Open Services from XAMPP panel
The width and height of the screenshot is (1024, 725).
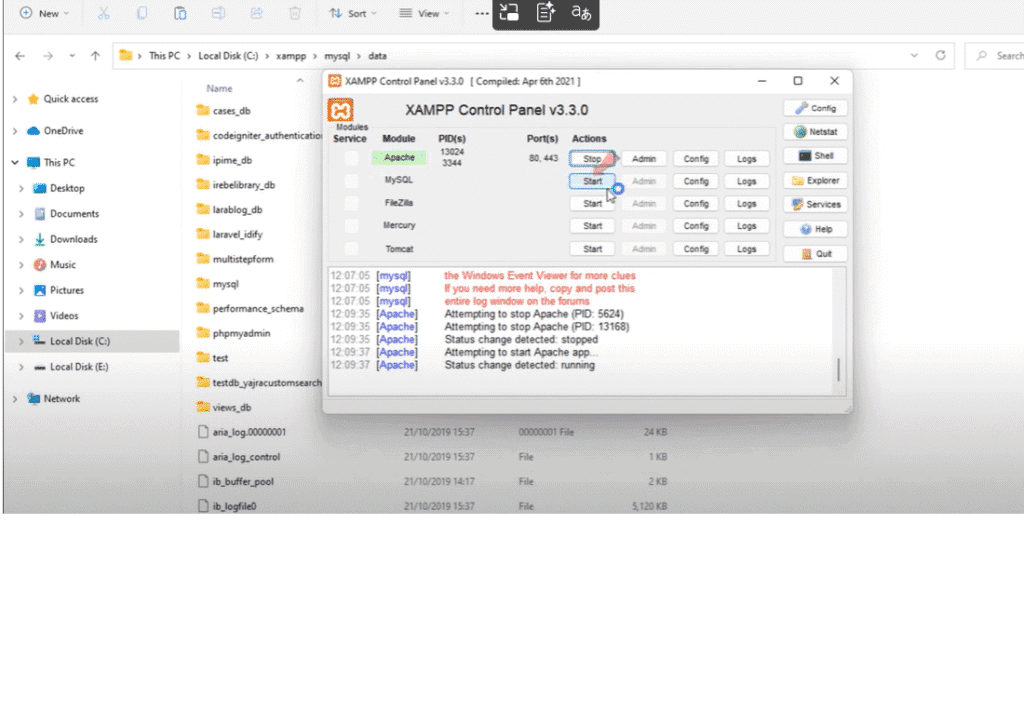pyautogui.click(x=815, y=204)
